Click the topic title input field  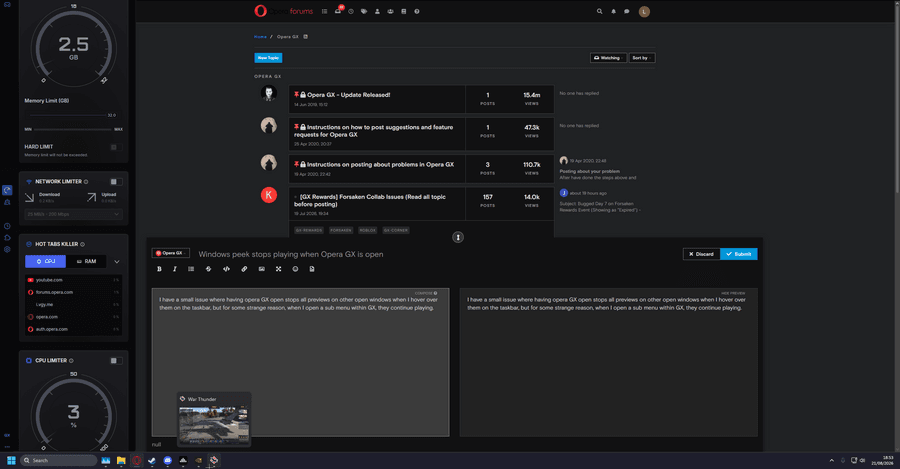click(436, 254)
